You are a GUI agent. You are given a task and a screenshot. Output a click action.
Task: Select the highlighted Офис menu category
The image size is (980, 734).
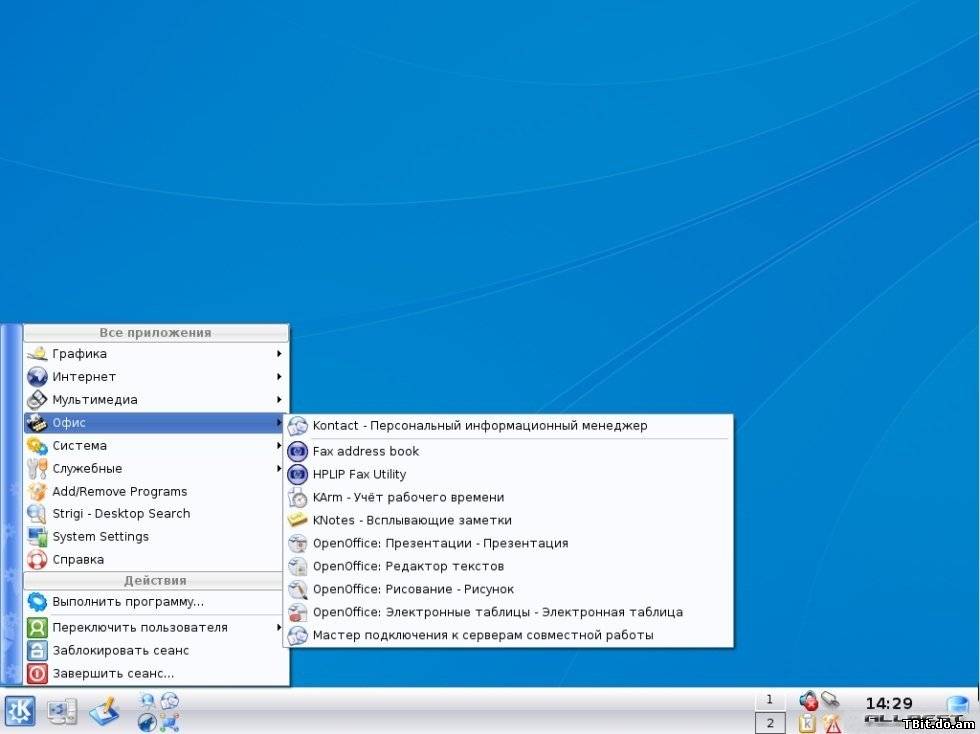155,423
